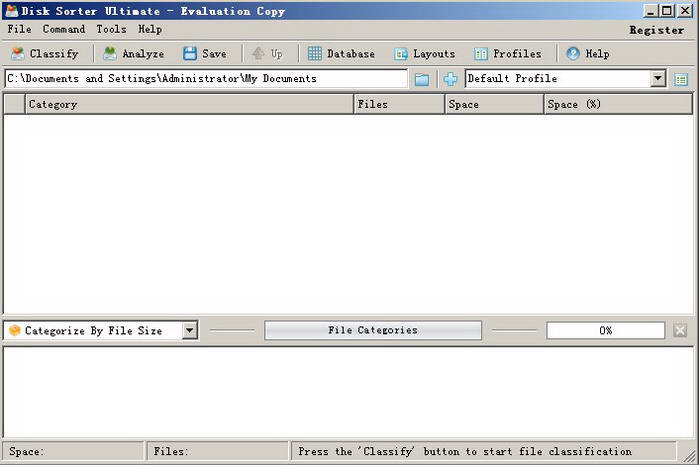
Task: Sort by Category column header
Action: (x=189, y=104)
